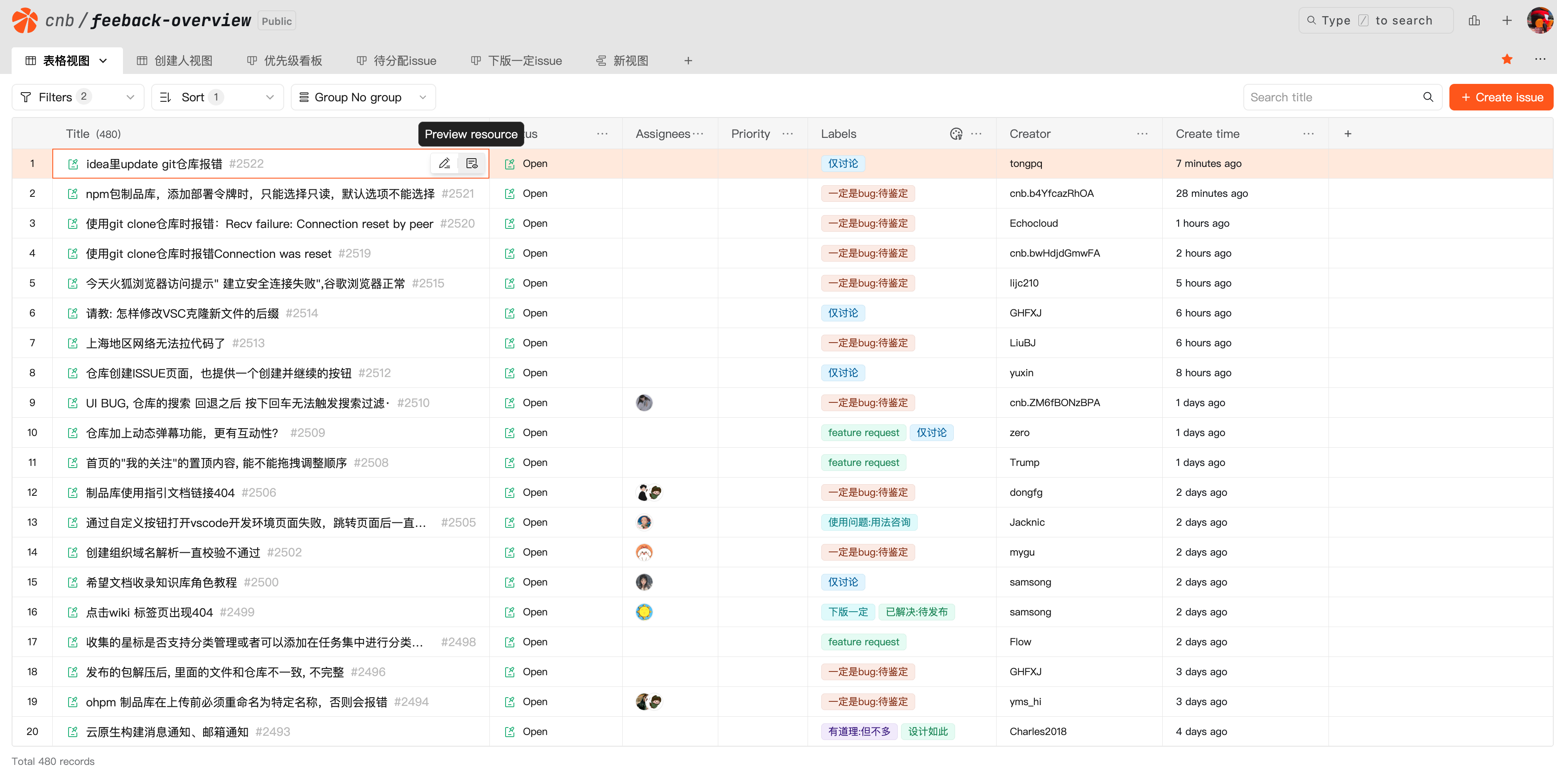Open the Create time column options menu

(1308, 133)
